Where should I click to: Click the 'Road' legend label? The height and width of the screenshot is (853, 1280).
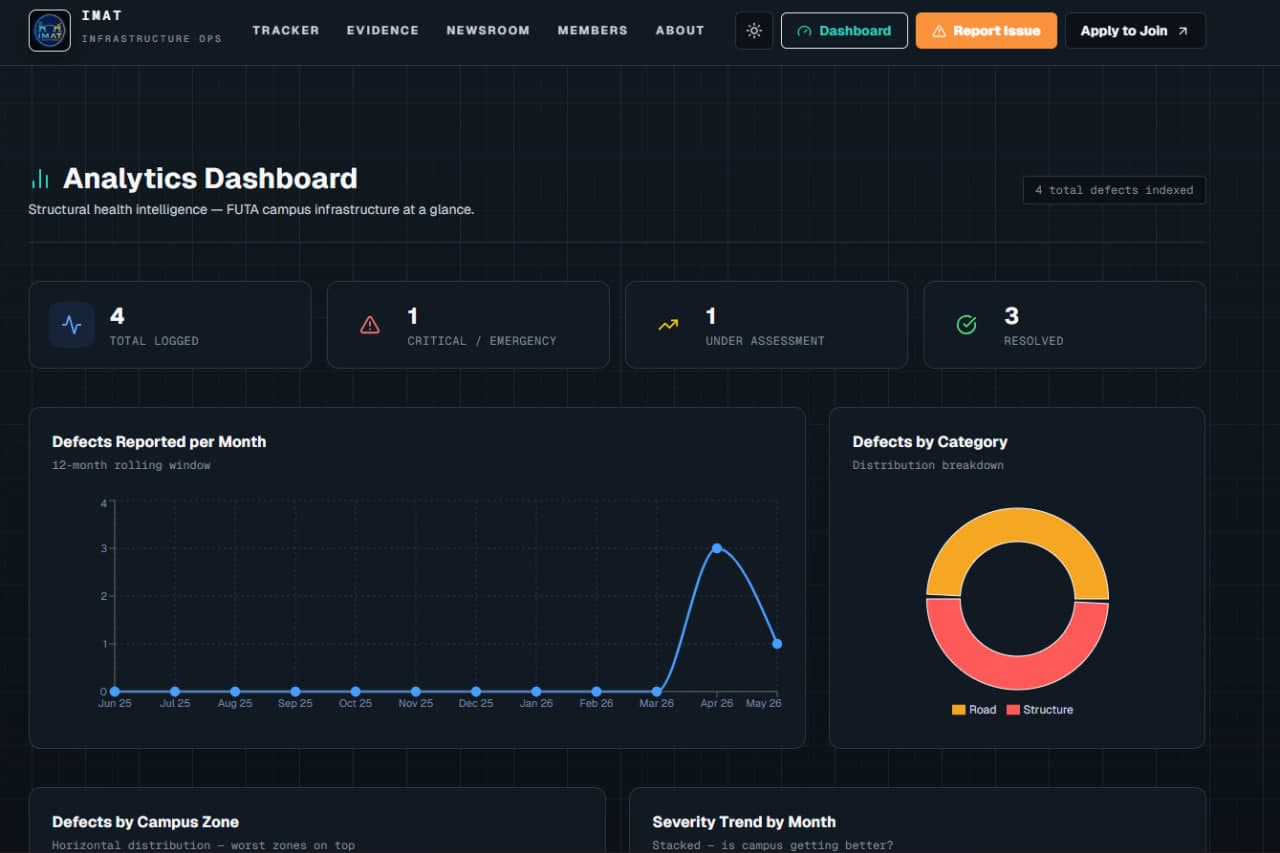click(983, 710)
